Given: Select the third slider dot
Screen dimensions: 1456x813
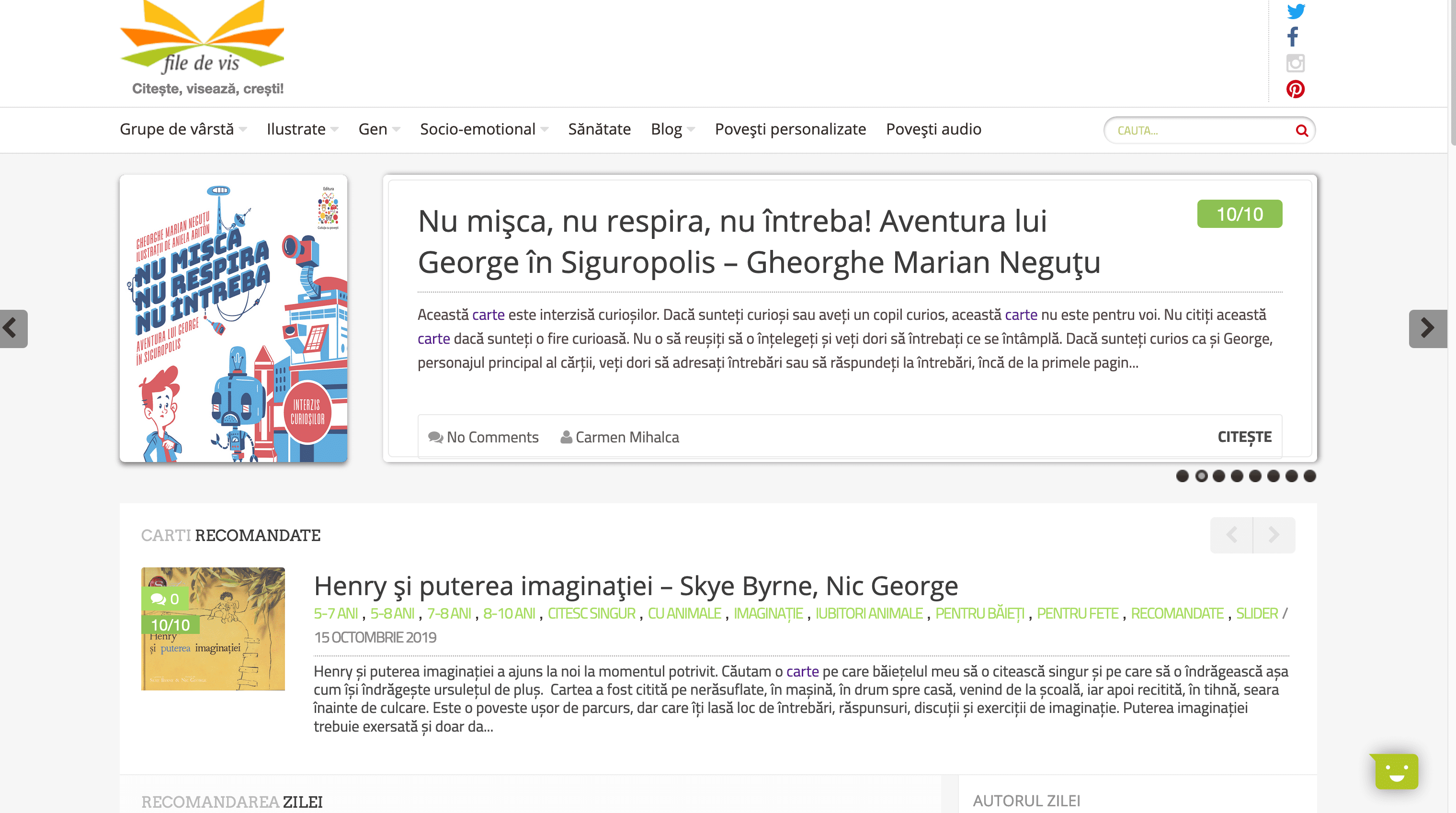Looking at the screenshot, I should pos(1218,476).
